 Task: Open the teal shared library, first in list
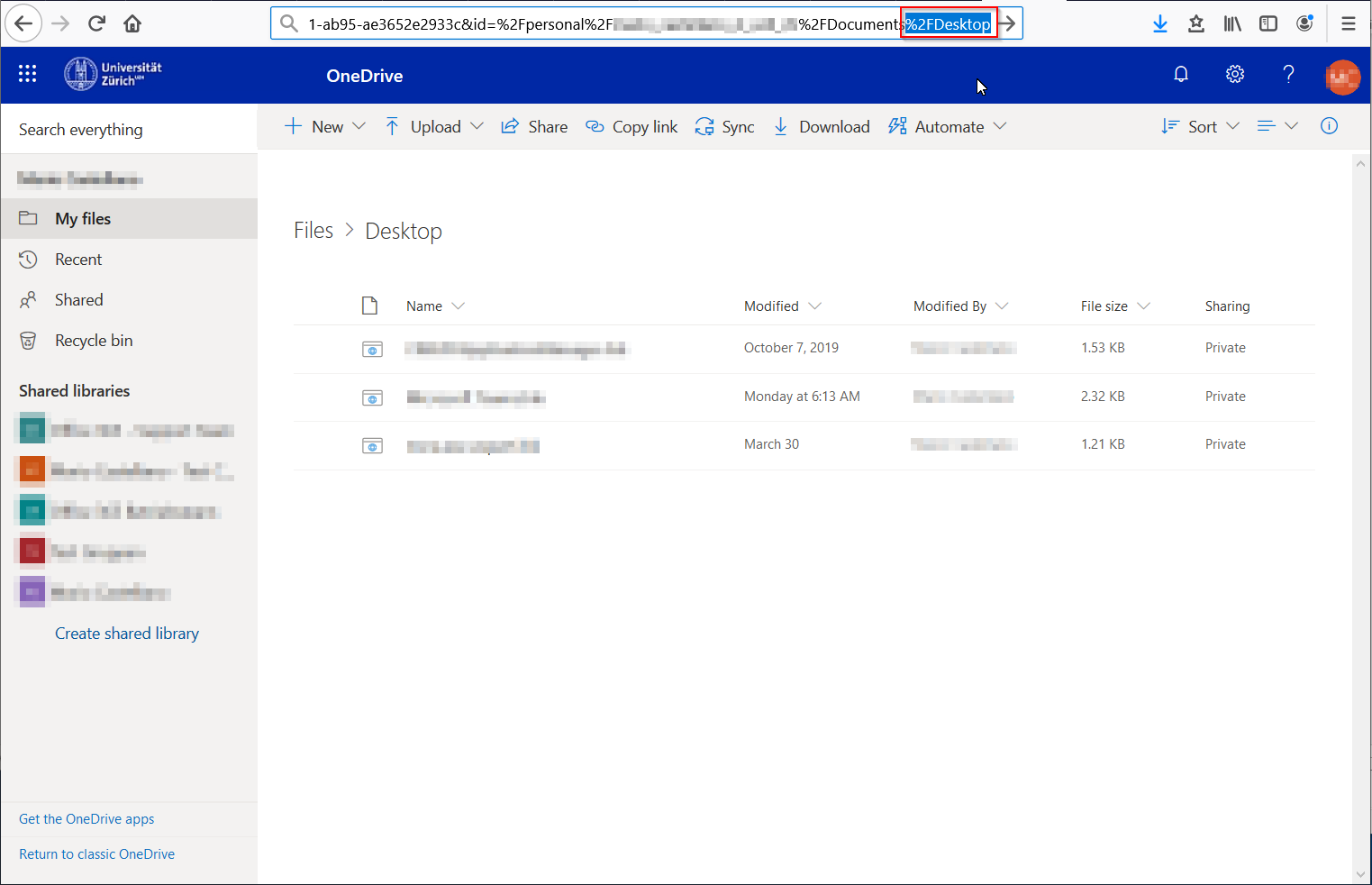point(126,429)
